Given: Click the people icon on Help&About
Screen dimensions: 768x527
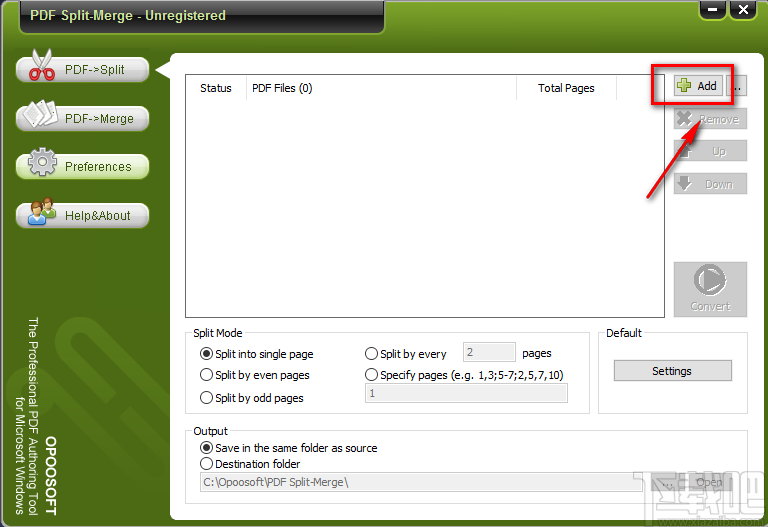Looking at the screenshot, I should pos(41,212).
